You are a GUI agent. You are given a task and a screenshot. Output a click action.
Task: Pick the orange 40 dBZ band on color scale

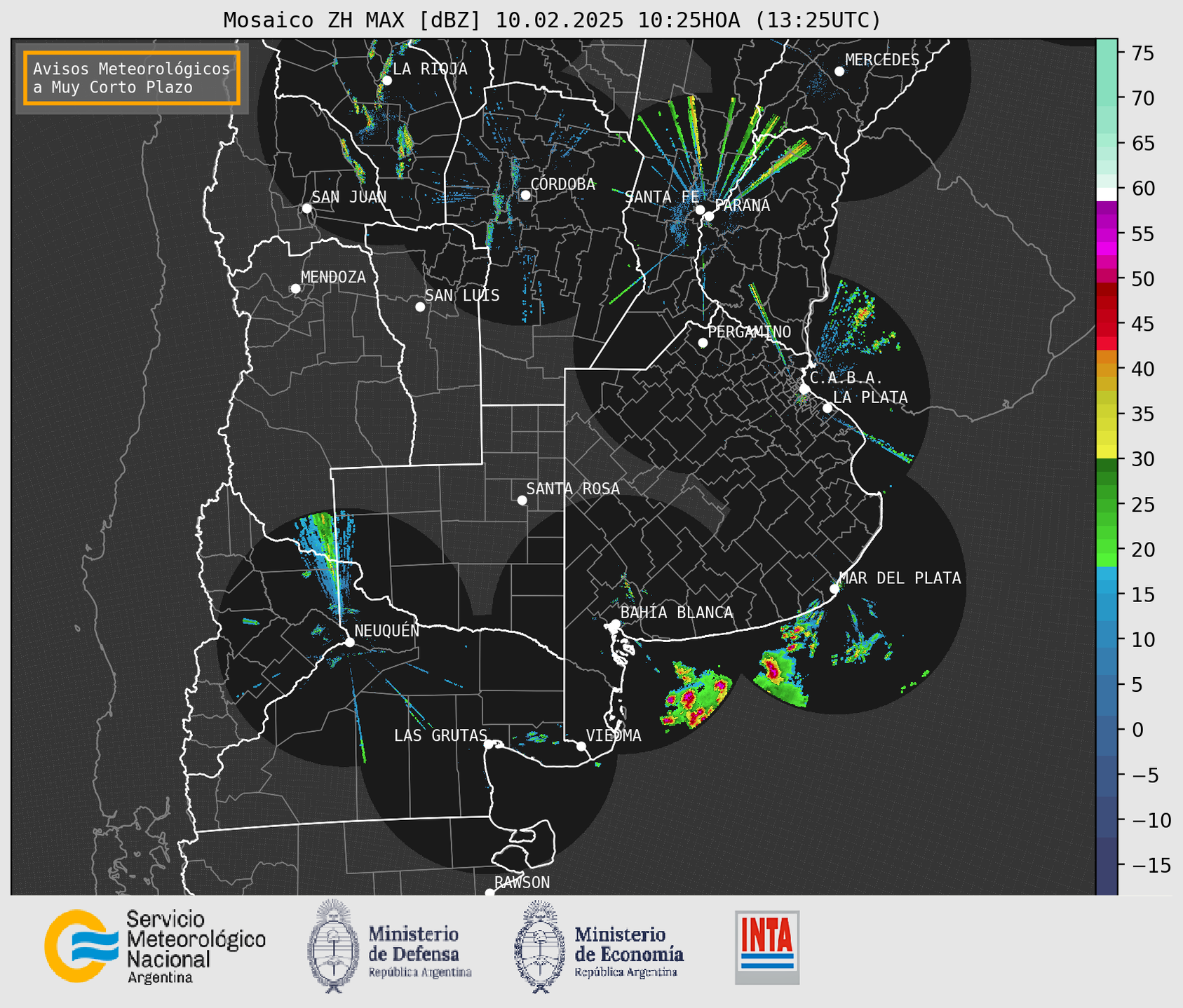pos(1107,369)
